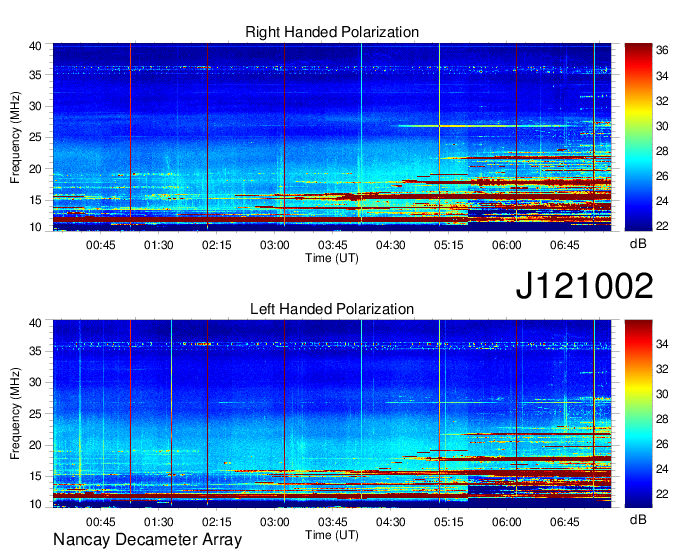The height and width of the screenshot is (552, 680).
Task: Click the 10 MHz label on the bottom plot
Action: point(35,504)
